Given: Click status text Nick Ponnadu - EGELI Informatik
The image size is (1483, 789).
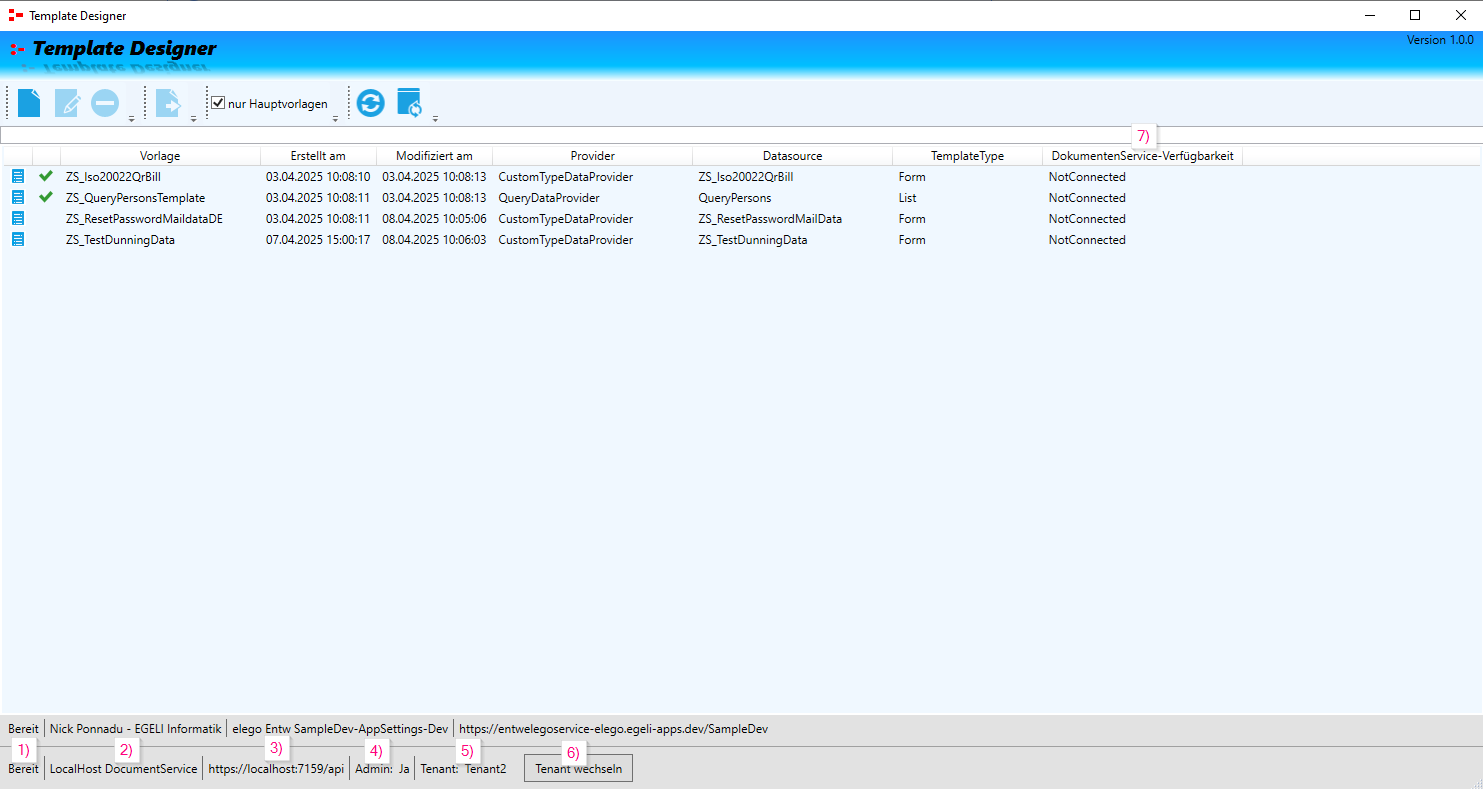Looking at the screenshot, I should (135, 729).
